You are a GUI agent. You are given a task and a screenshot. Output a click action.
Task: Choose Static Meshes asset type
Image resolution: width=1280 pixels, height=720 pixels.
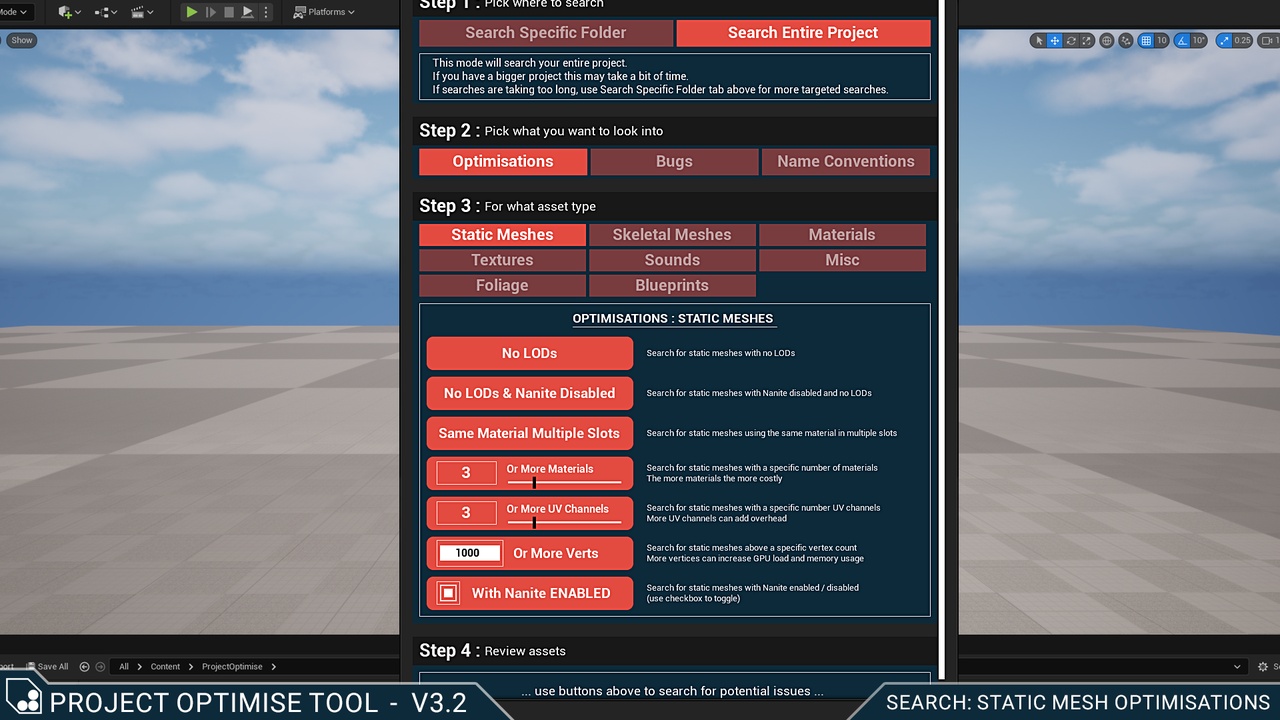[x=502, y=235]
